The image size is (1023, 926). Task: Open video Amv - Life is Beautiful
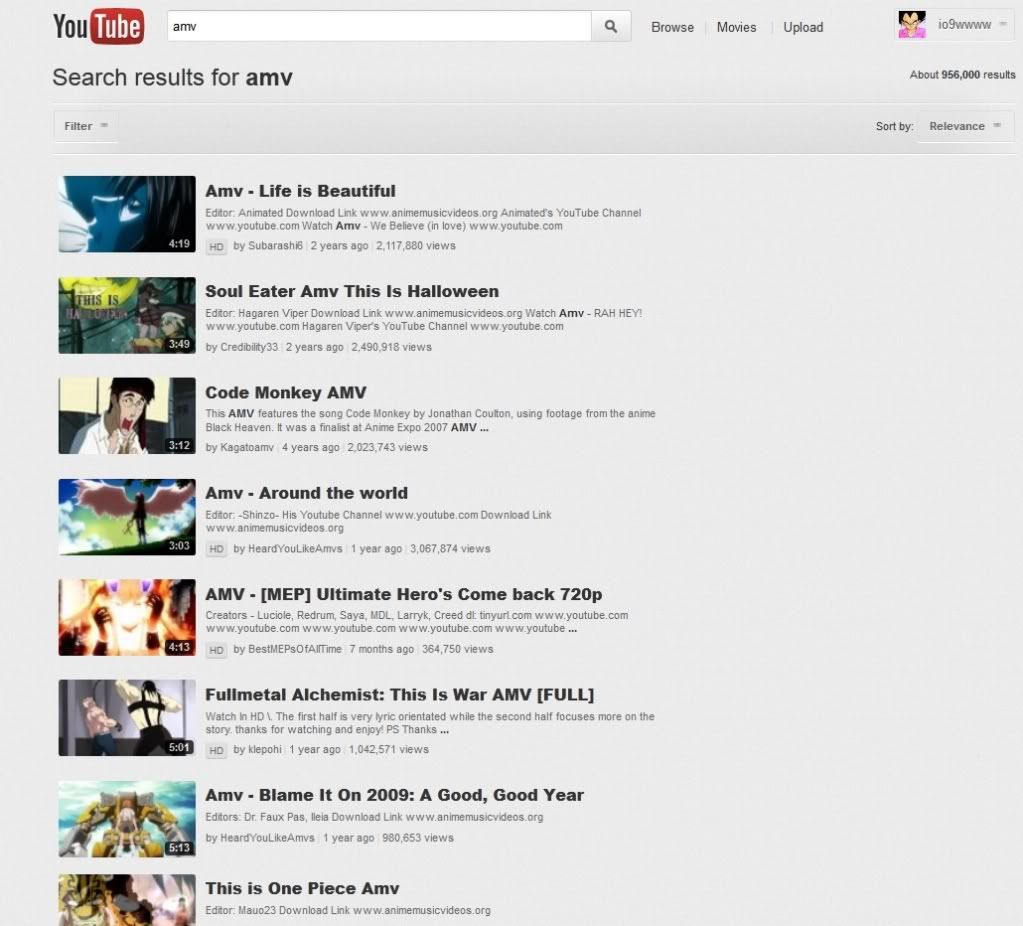point(300,191)
